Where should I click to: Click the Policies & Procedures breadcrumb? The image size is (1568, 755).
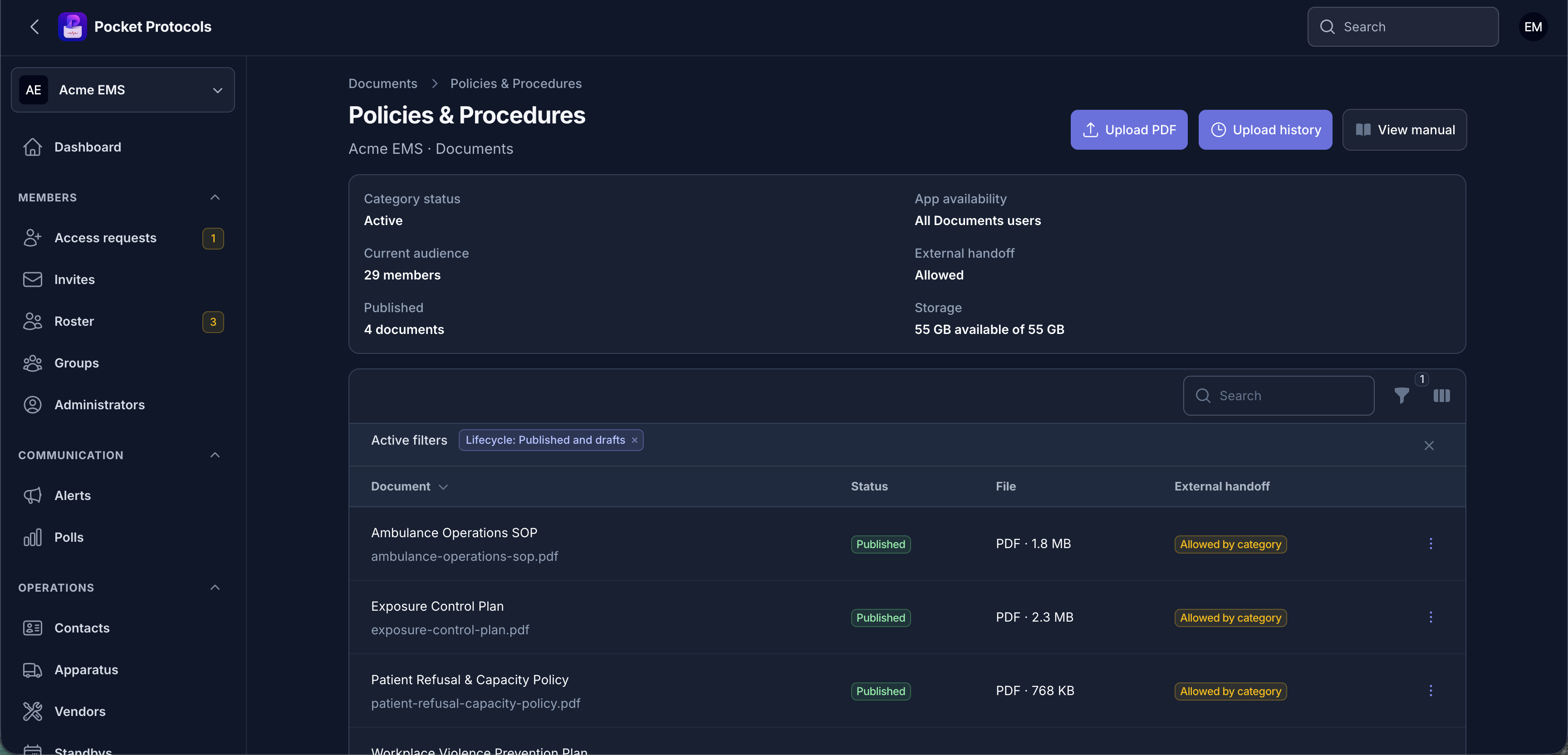pyautogui.click(x=515, y=83)
